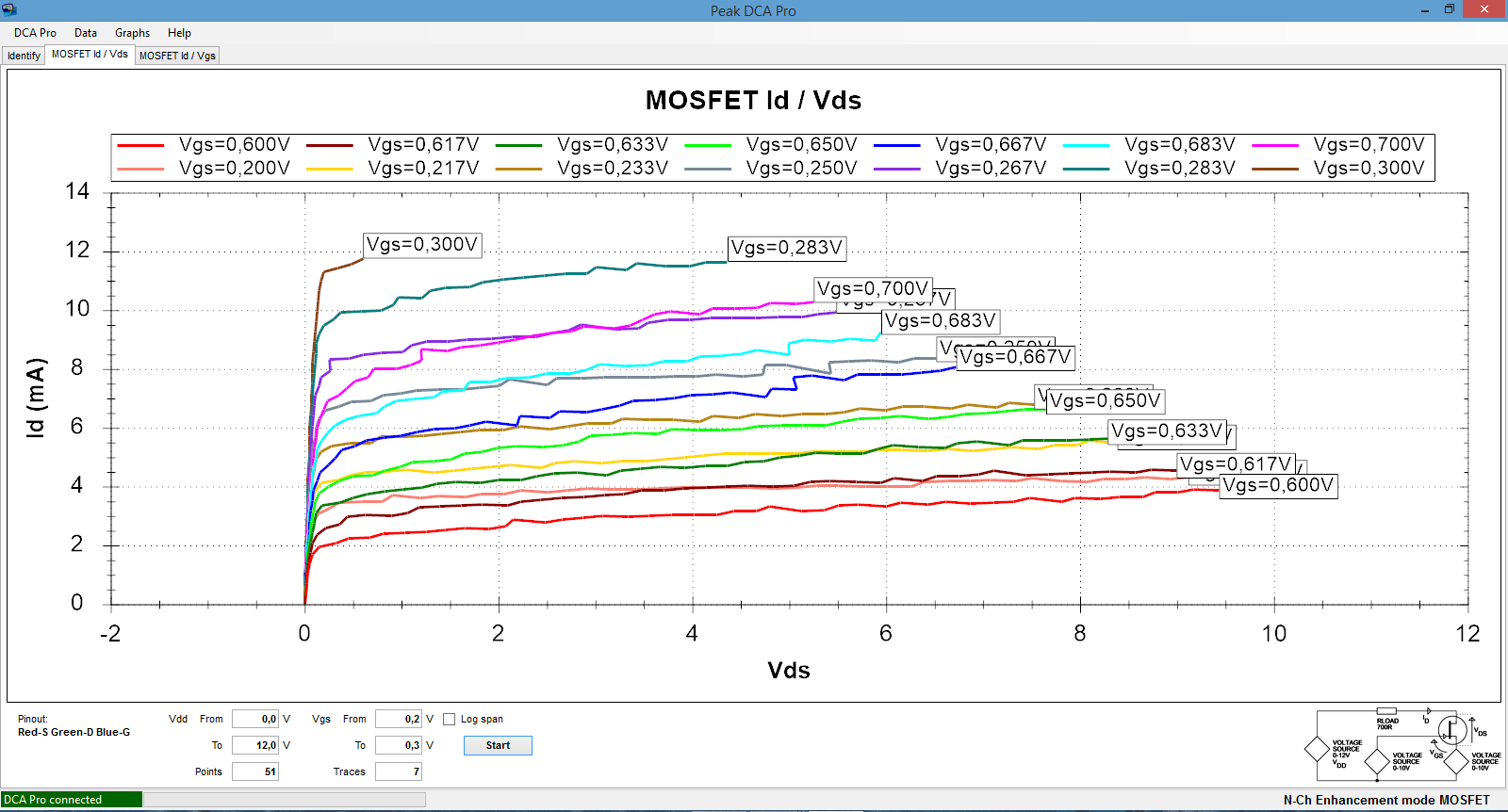1508x812 pixels.
Task: Click the Vdd From input field
Action: 255,719
